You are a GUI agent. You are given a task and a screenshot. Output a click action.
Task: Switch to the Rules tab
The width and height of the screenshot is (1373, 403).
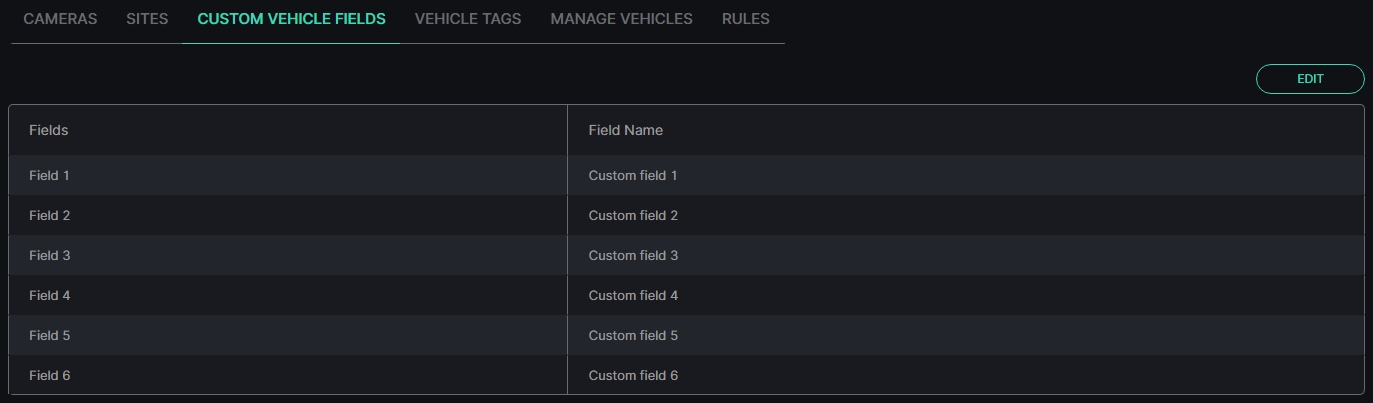[x=746, y=19]
